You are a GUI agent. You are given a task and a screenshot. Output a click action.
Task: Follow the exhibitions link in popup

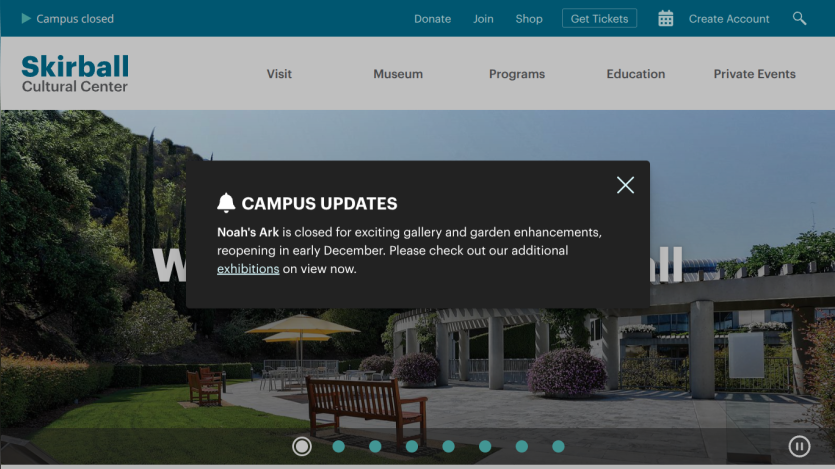pos(248,269)
